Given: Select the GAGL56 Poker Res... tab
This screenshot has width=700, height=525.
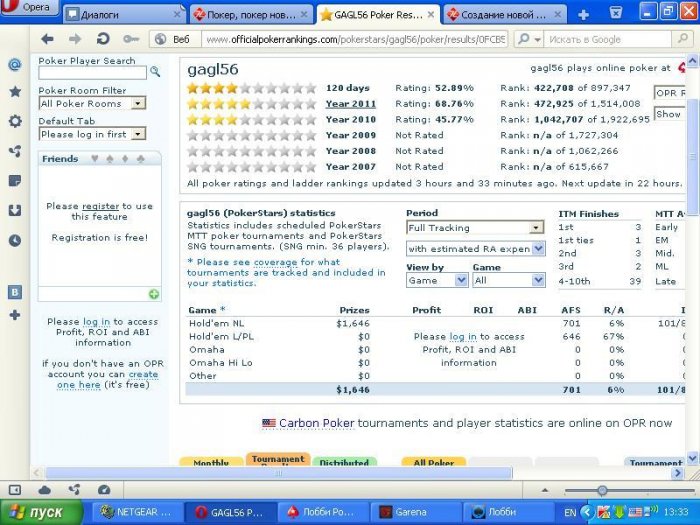Looking at the screenshot, I should [x=378, y=15].
